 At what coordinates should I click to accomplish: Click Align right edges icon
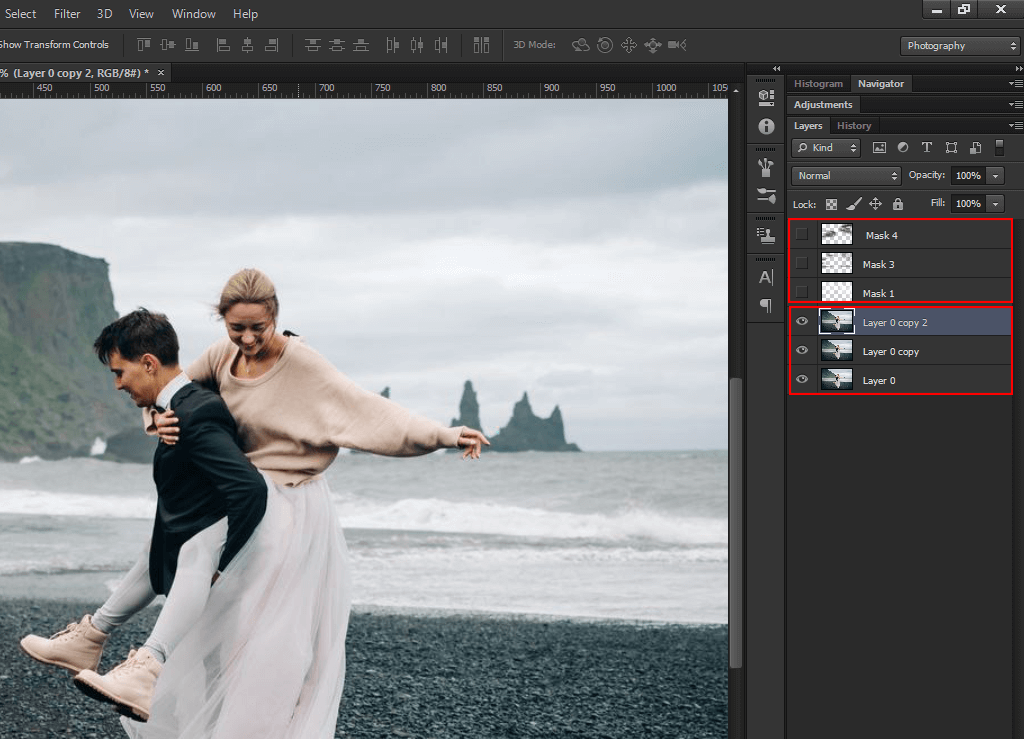[x=272, y=45]
